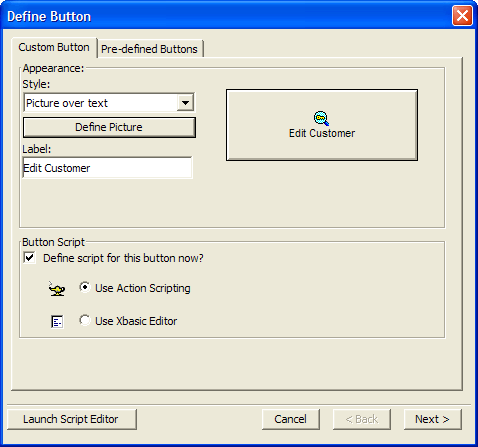
Task: Go forward with the Next button
Action: (433, 419)
